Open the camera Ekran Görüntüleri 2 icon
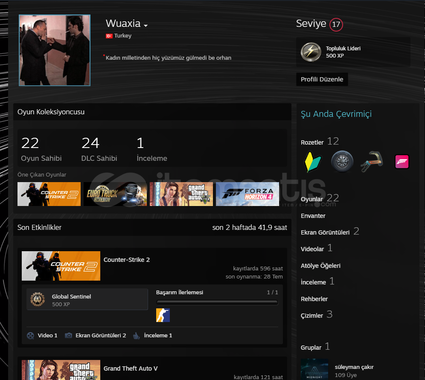 [x=68, y=335]
